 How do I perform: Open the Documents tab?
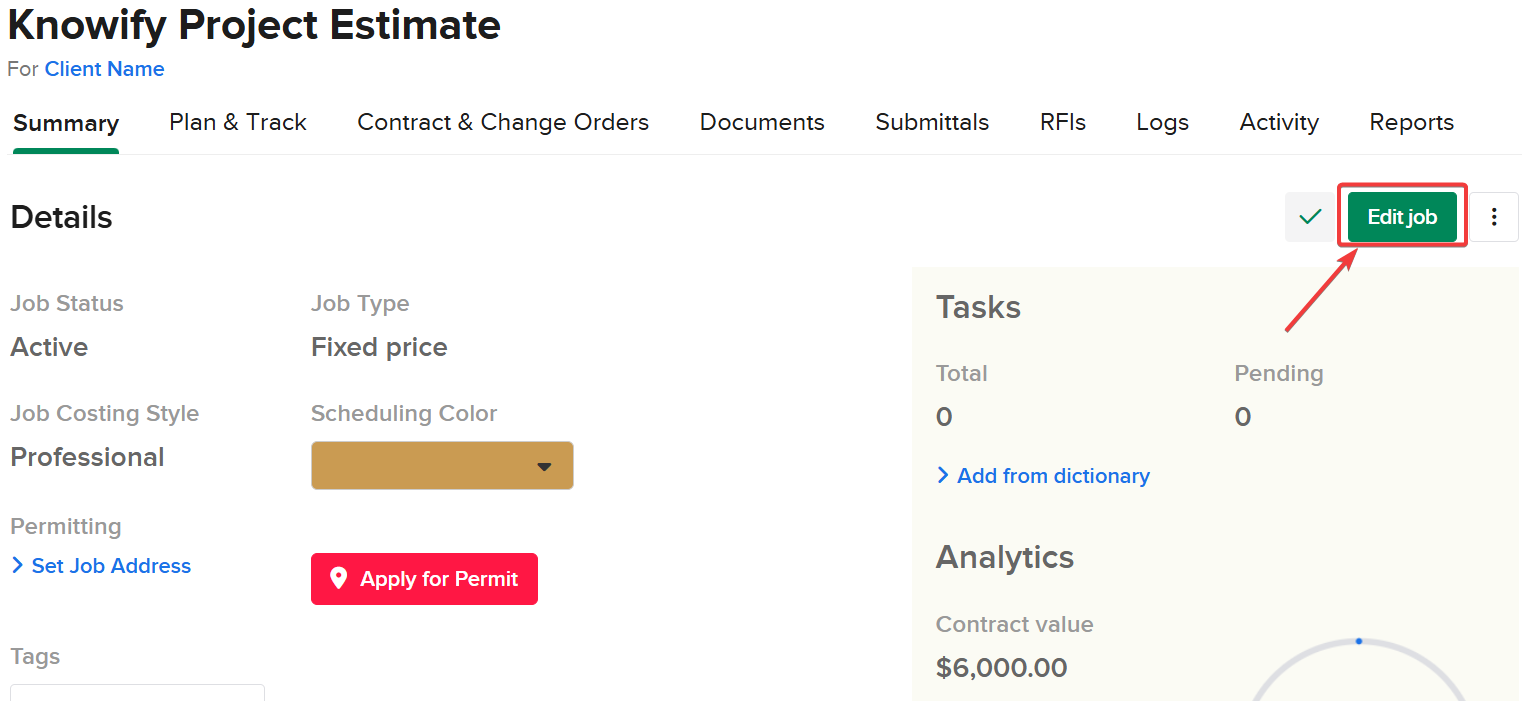point(762,122)
